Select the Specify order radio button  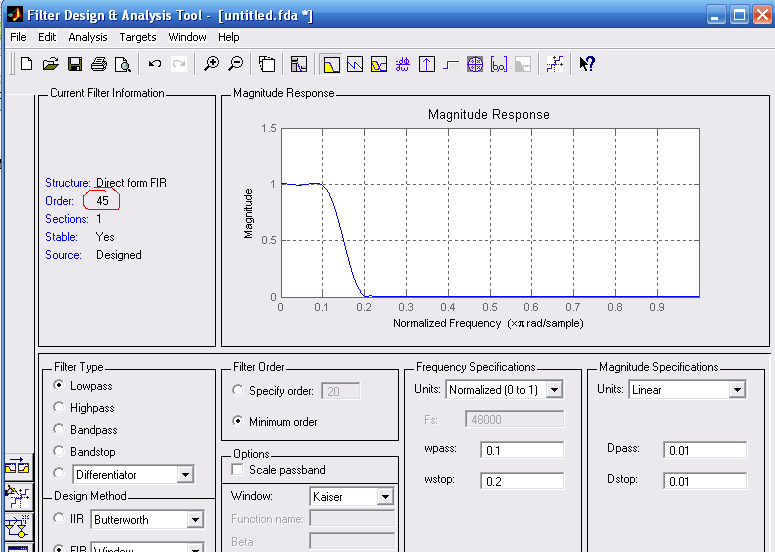coord(238,391)
